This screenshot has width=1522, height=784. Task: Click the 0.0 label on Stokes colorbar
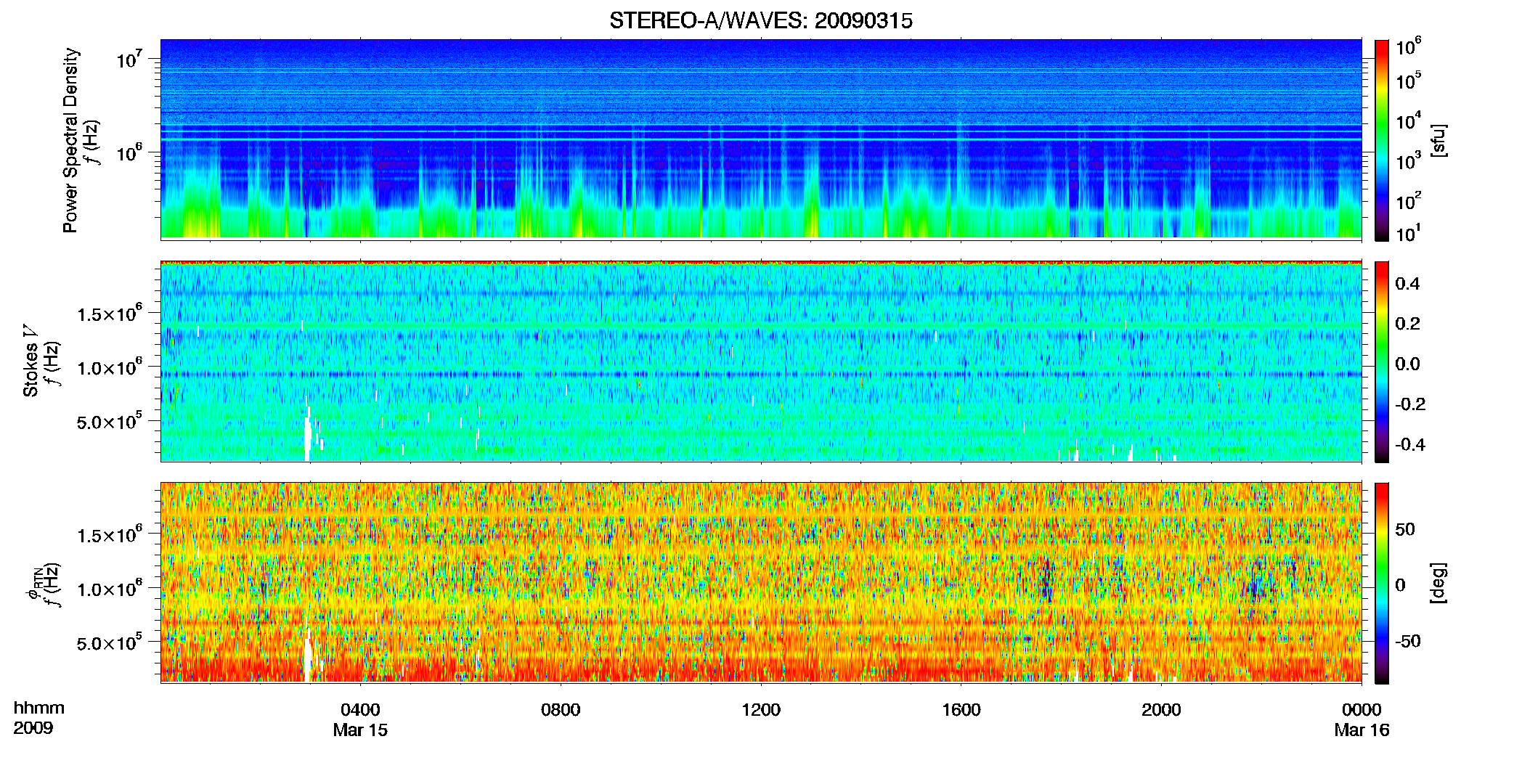[x=1407, y=364]
